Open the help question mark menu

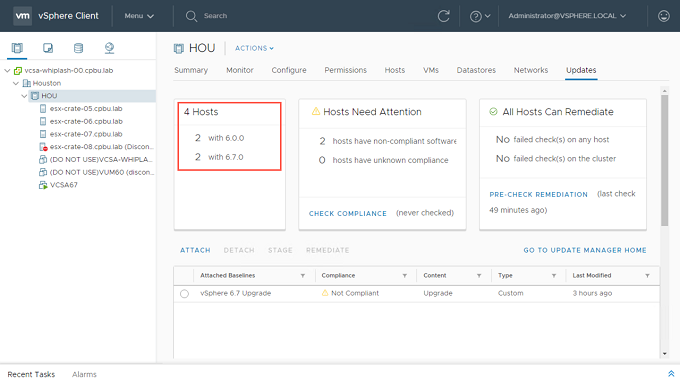tap(480, 16)
